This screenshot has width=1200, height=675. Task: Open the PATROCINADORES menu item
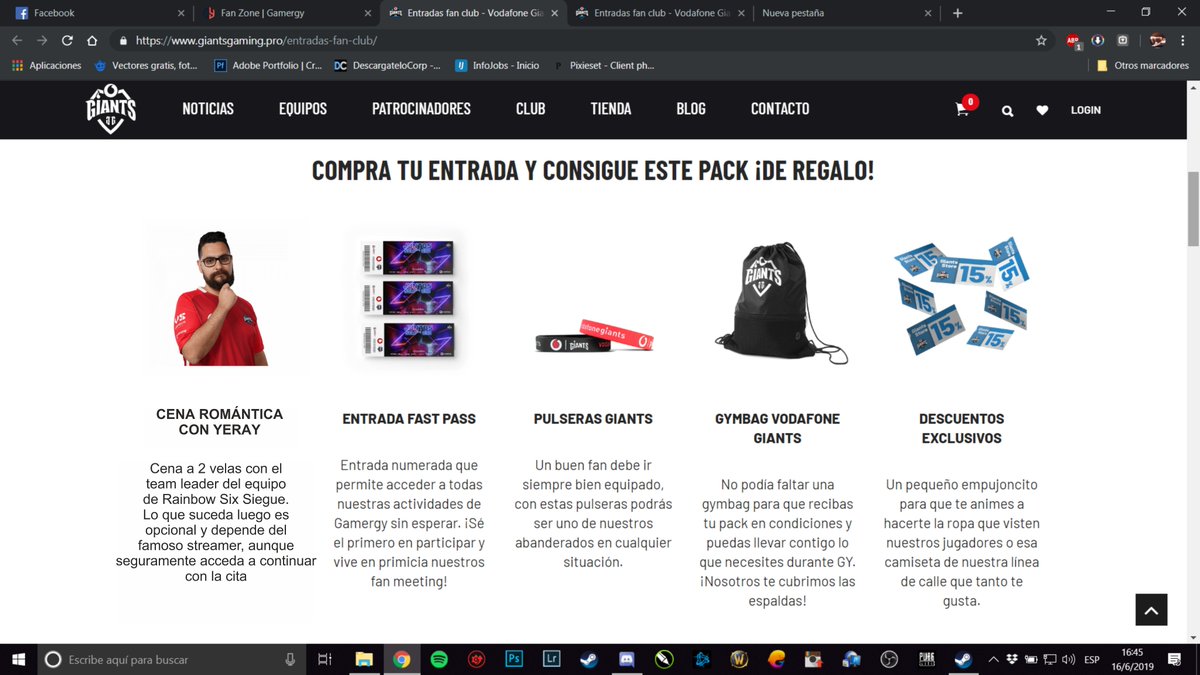click(421, 109)
